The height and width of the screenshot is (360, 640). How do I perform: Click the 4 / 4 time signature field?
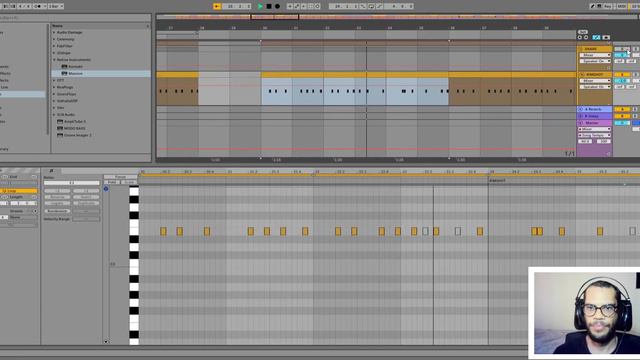(24, 6)
